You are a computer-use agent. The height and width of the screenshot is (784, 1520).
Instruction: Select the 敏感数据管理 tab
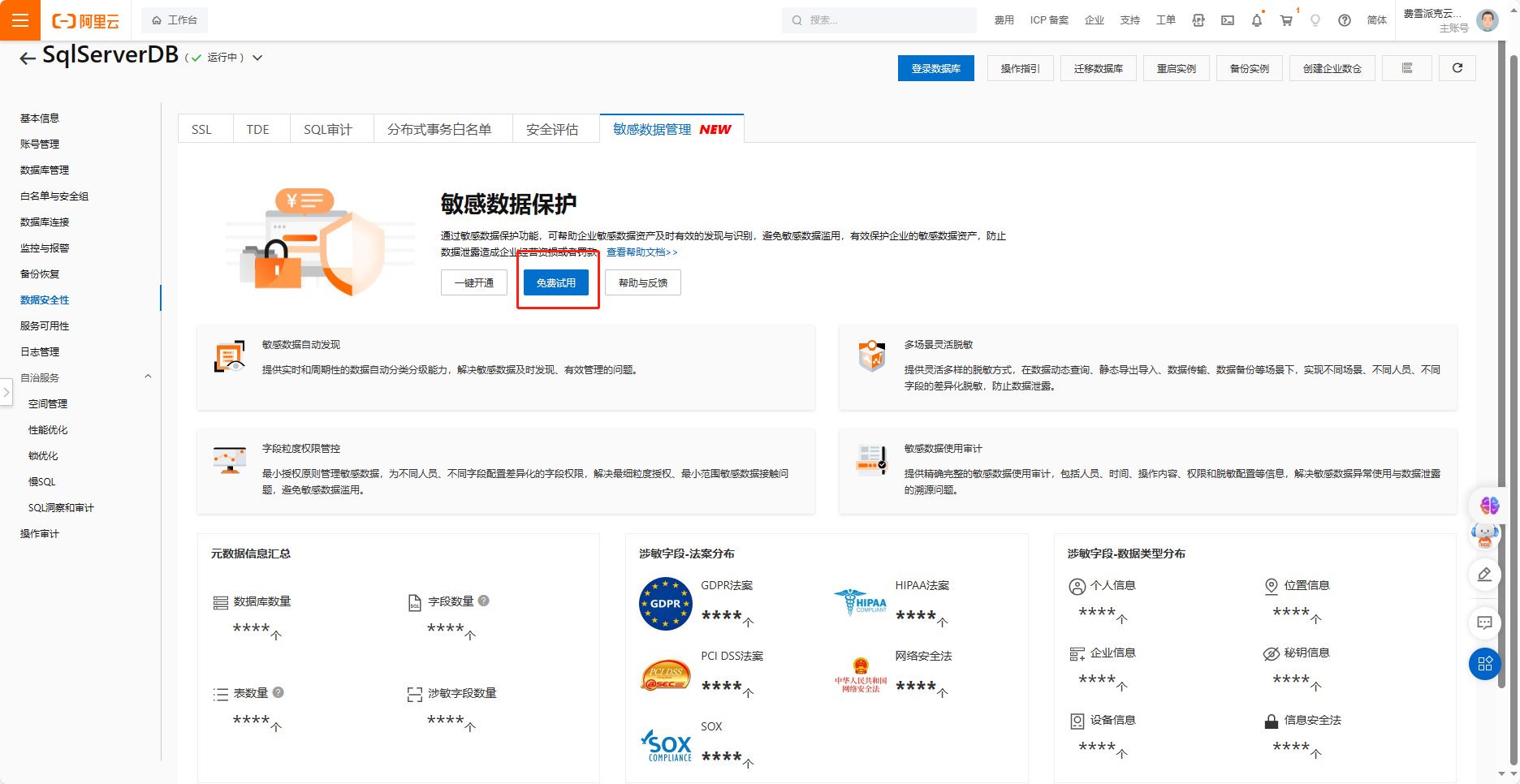click(x=672, y=129)
